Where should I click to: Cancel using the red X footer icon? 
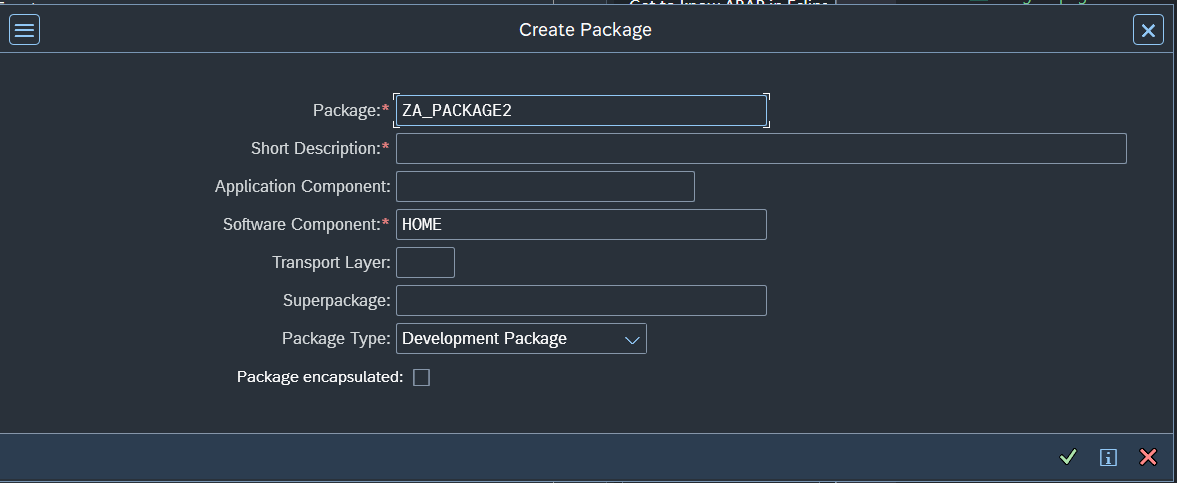[x=1148, y=457]
